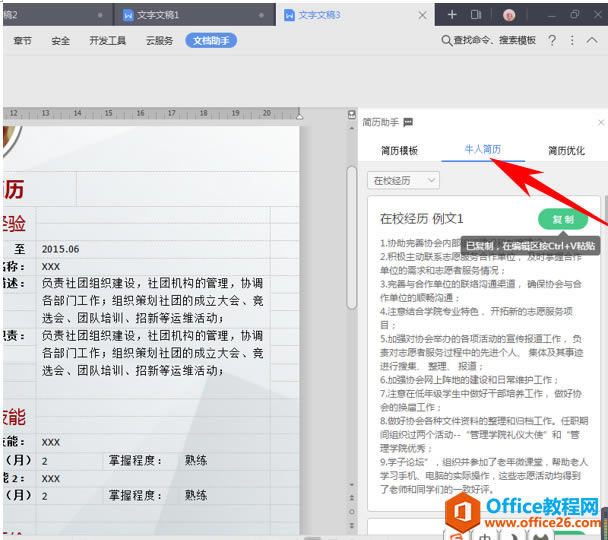
Task: Click the first 掌握程度: label
Action: (135, 460)
